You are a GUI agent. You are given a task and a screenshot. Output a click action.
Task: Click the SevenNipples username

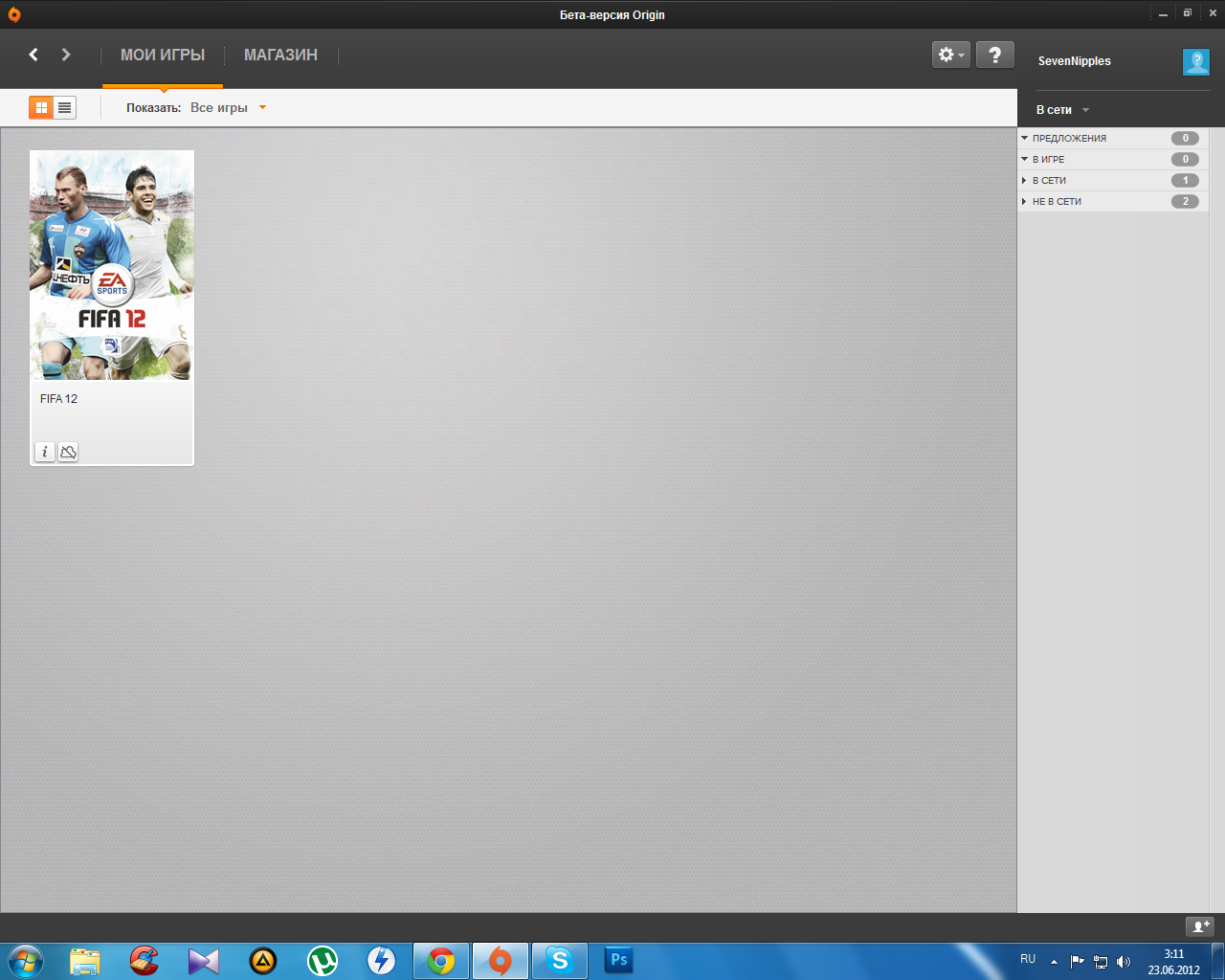pos(1075,61)
